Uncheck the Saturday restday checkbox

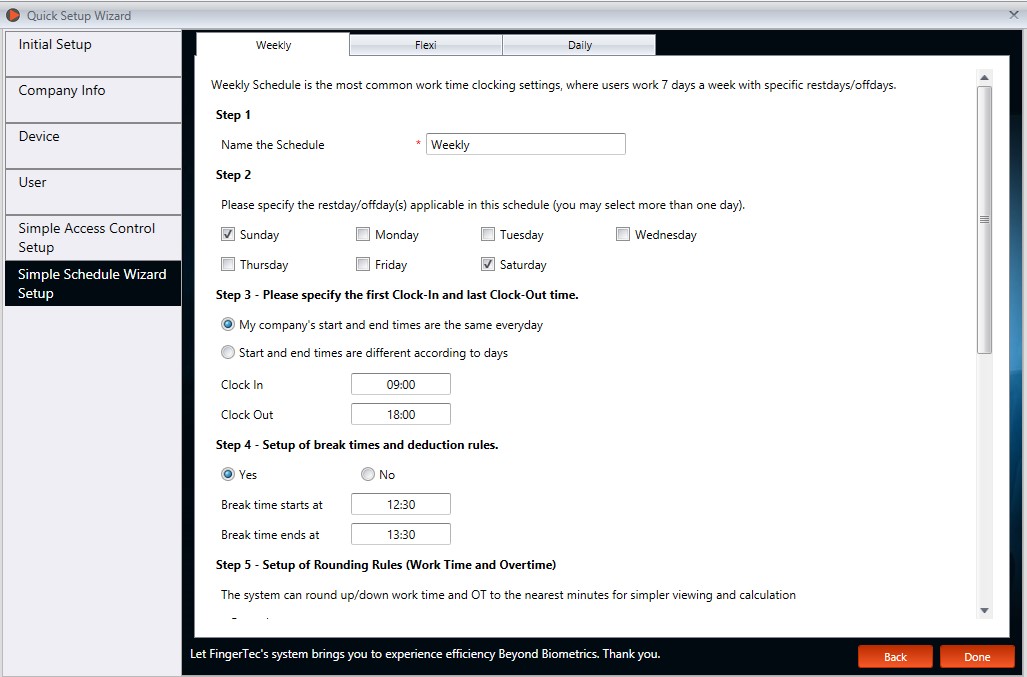488,265
